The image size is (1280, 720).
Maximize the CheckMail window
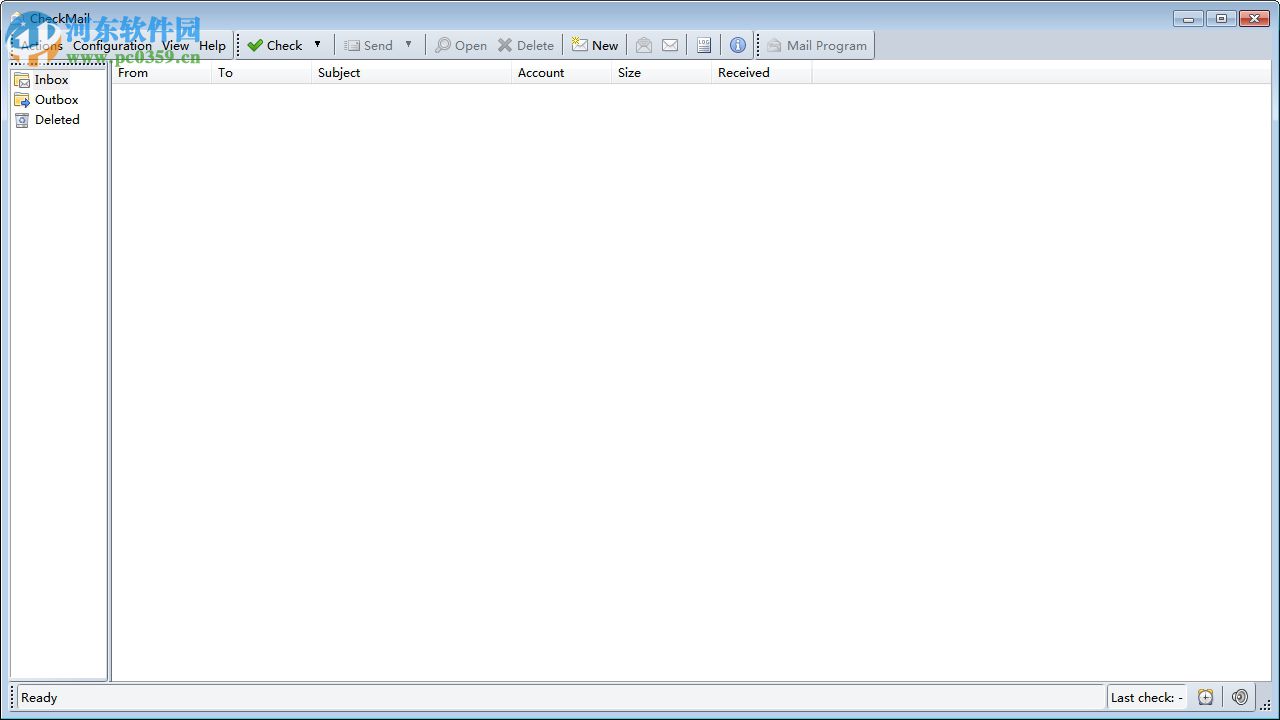1221,18
